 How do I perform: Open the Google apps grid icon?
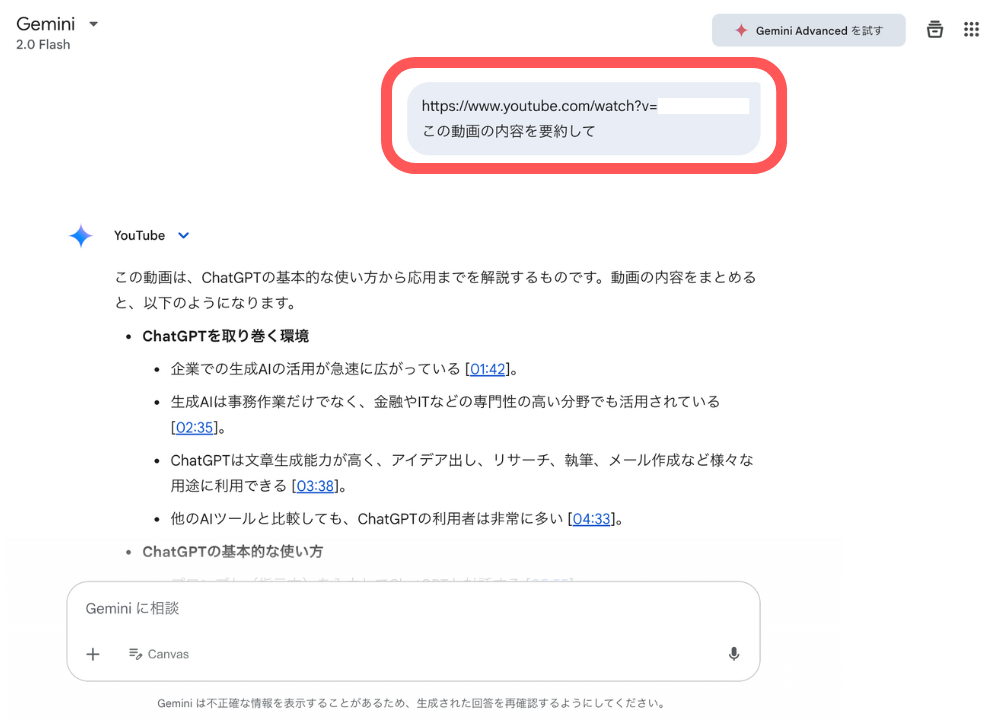(x=971, y=30)
